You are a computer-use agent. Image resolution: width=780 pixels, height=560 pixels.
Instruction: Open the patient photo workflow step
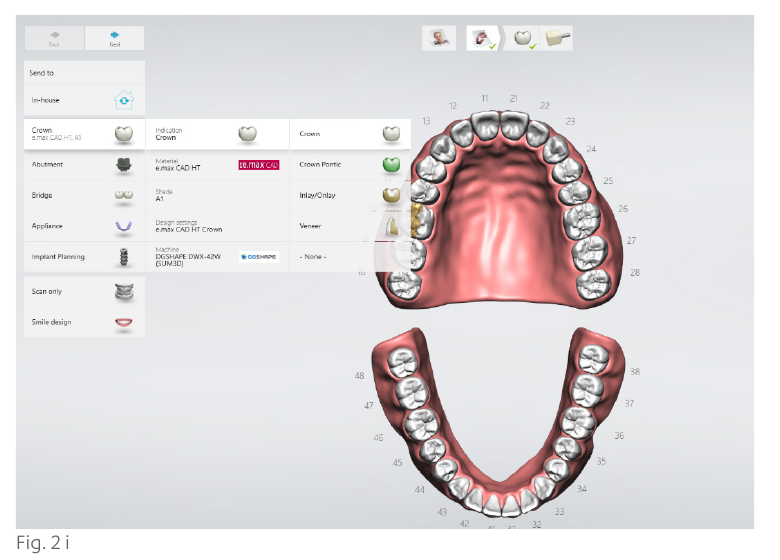pos(439,38)
